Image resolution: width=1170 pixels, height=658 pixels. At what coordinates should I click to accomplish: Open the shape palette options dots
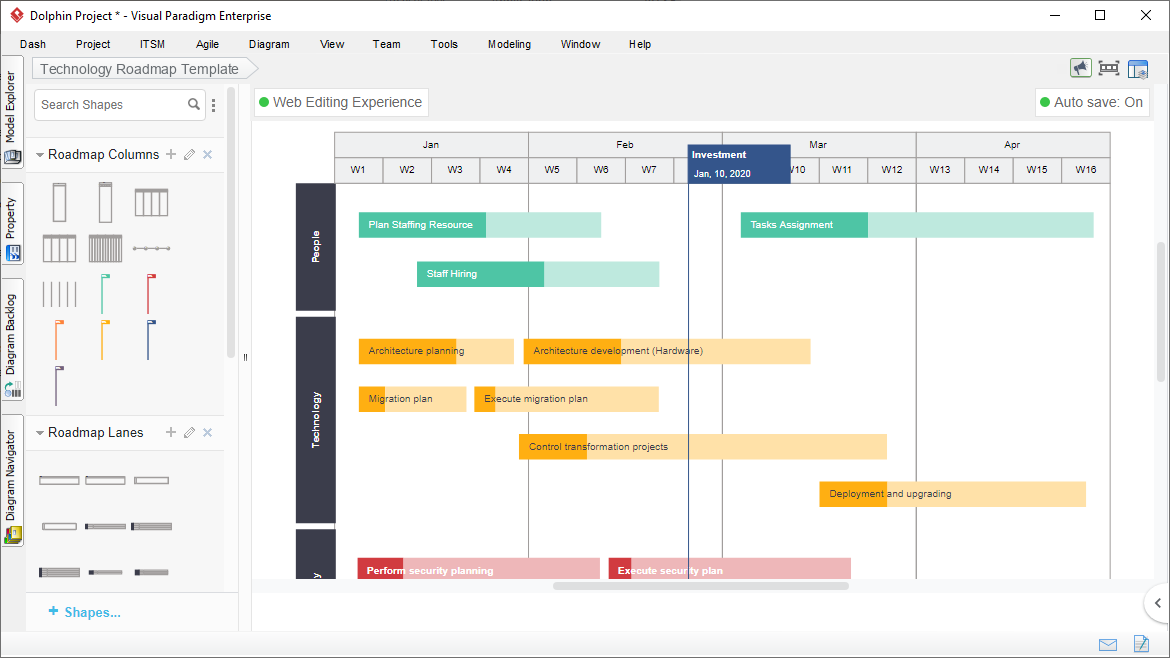click(x=213, y=105)
